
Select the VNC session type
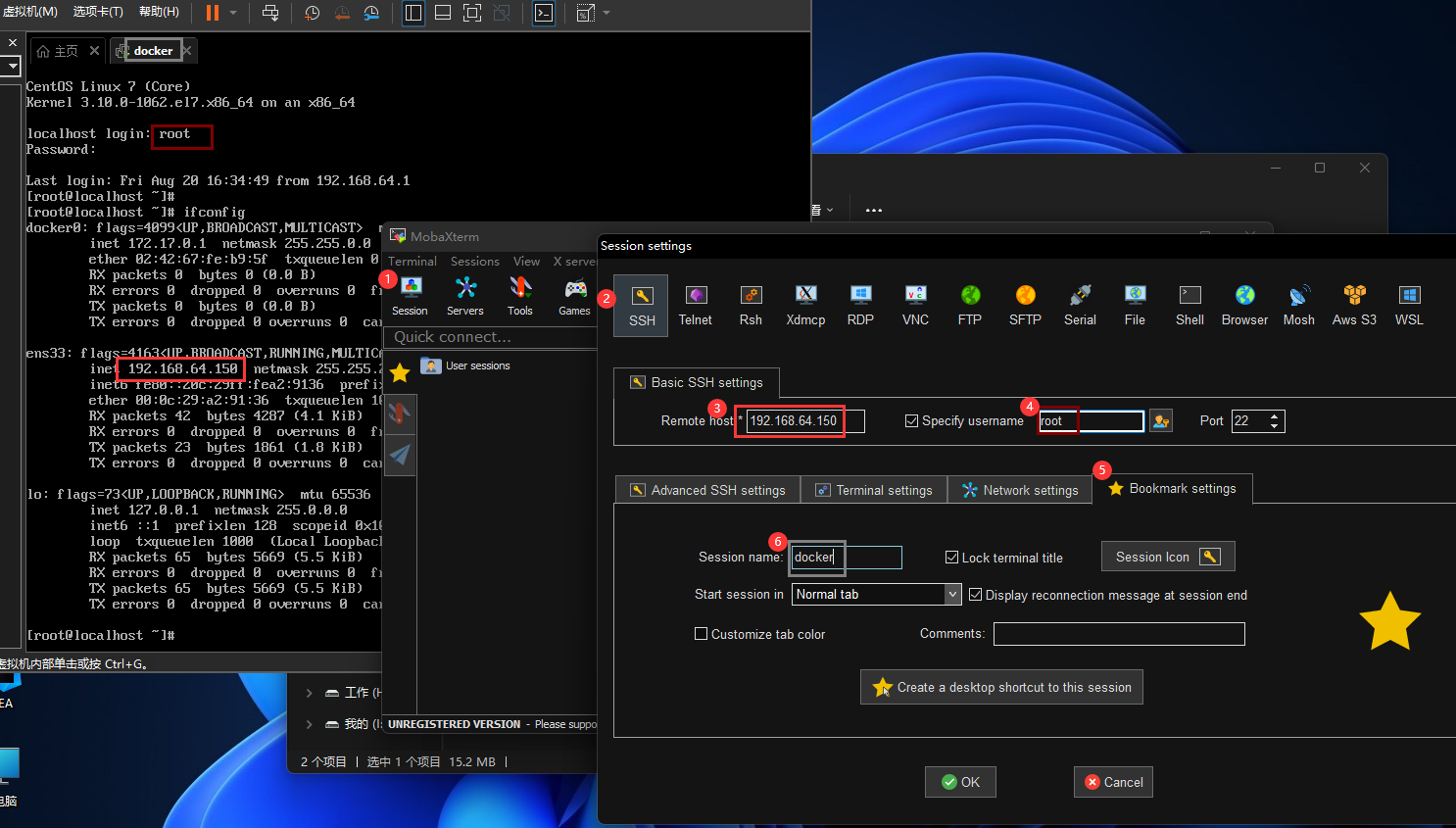tap(915, 306)
